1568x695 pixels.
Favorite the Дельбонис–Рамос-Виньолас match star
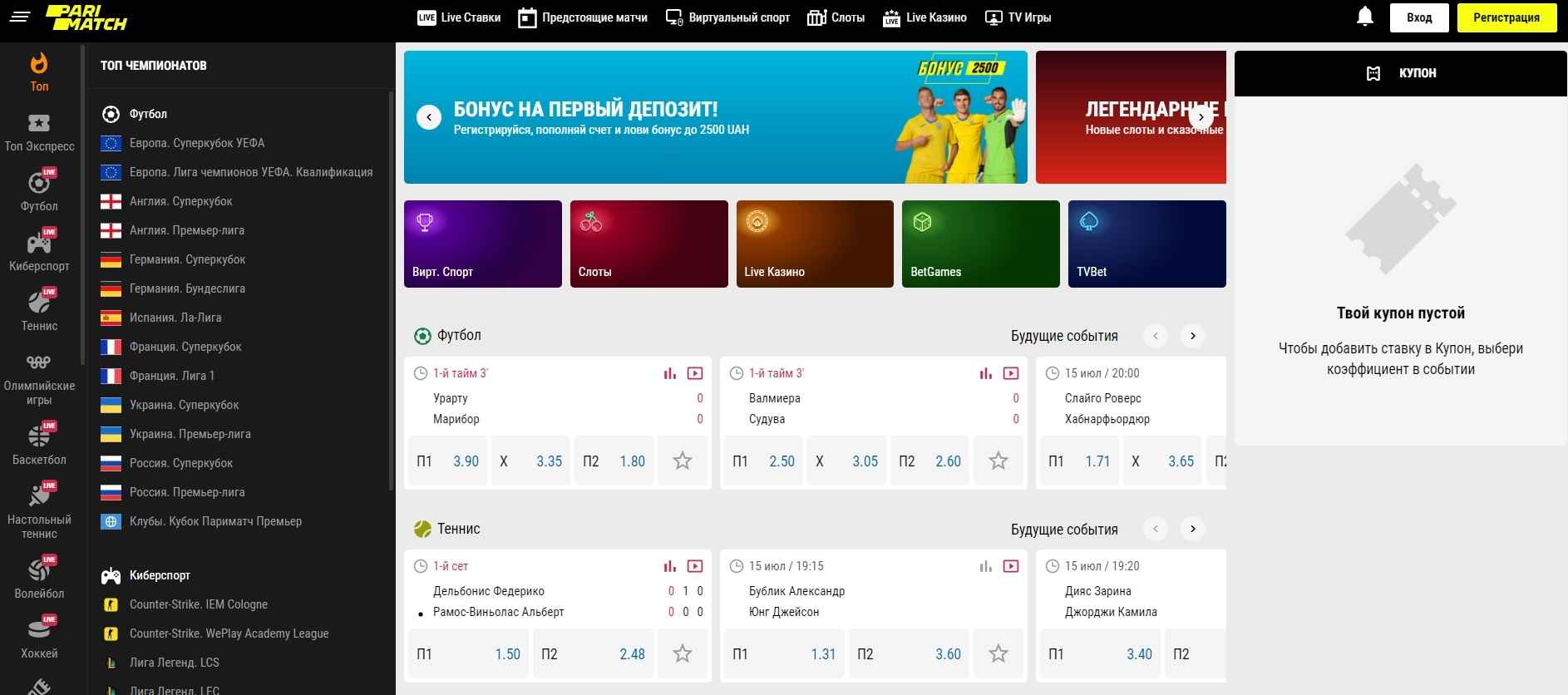tap(683, 653)
